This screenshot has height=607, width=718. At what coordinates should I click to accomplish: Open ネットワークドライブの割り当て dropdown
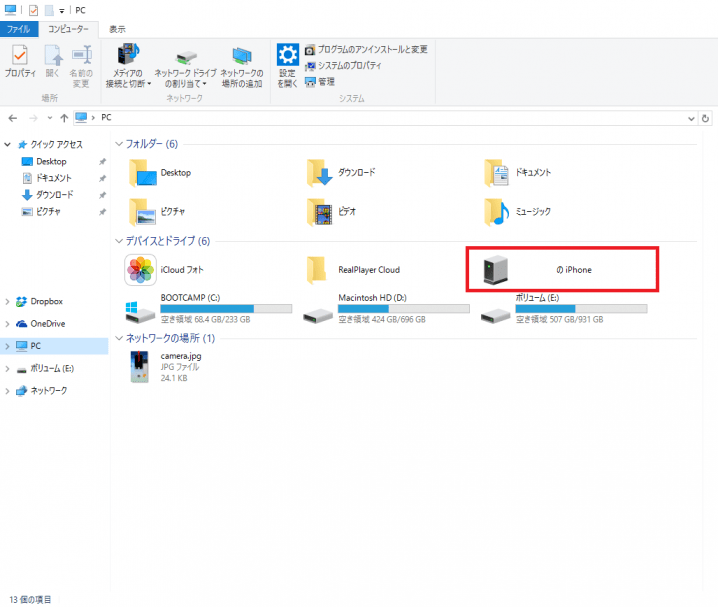185,65
